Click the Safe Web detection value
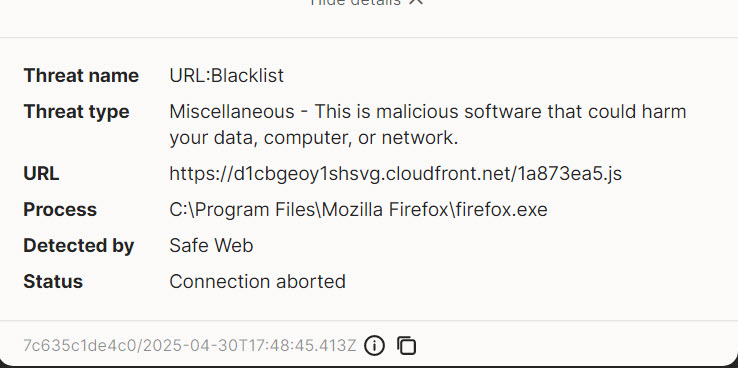The image size is (738, 368). tap(211, 246)
